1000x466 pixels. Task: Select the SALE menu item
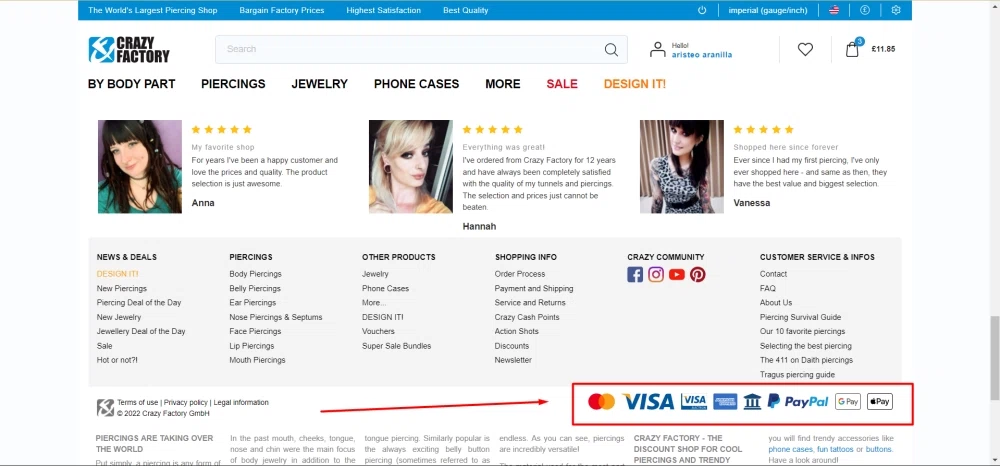[x=562, y=84]
